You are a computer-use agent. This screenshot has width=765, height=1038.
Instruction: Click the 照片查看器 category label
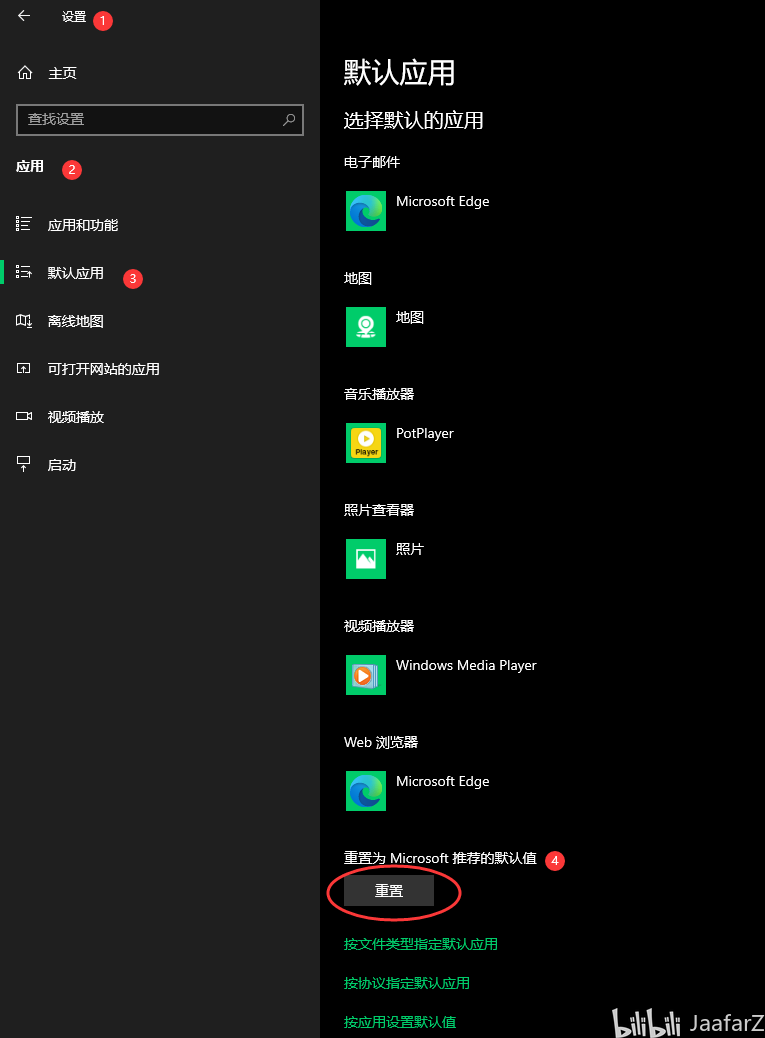tap(379, 510)
